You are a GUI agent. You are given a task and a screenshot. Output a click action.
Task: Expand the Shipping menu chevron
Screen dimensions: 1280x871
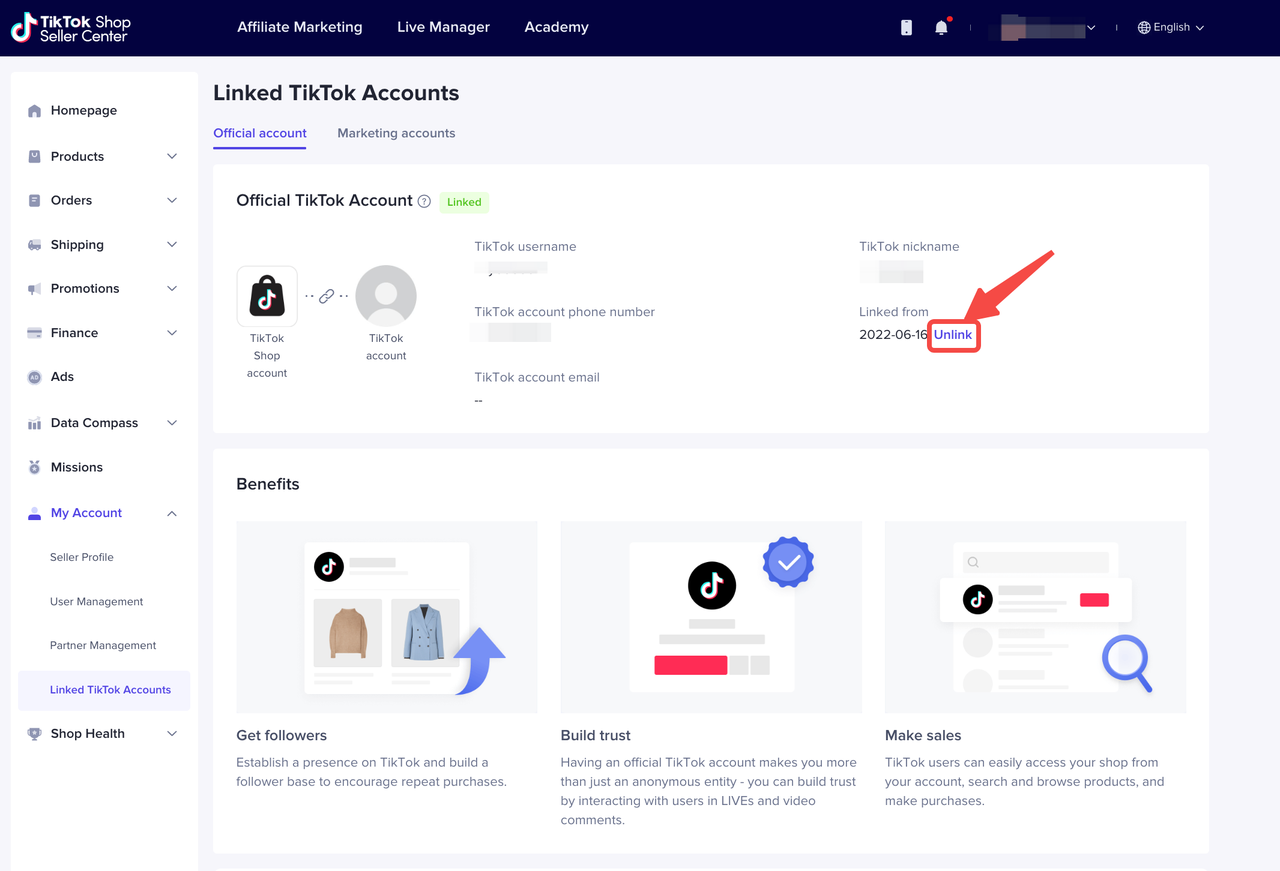172,245
